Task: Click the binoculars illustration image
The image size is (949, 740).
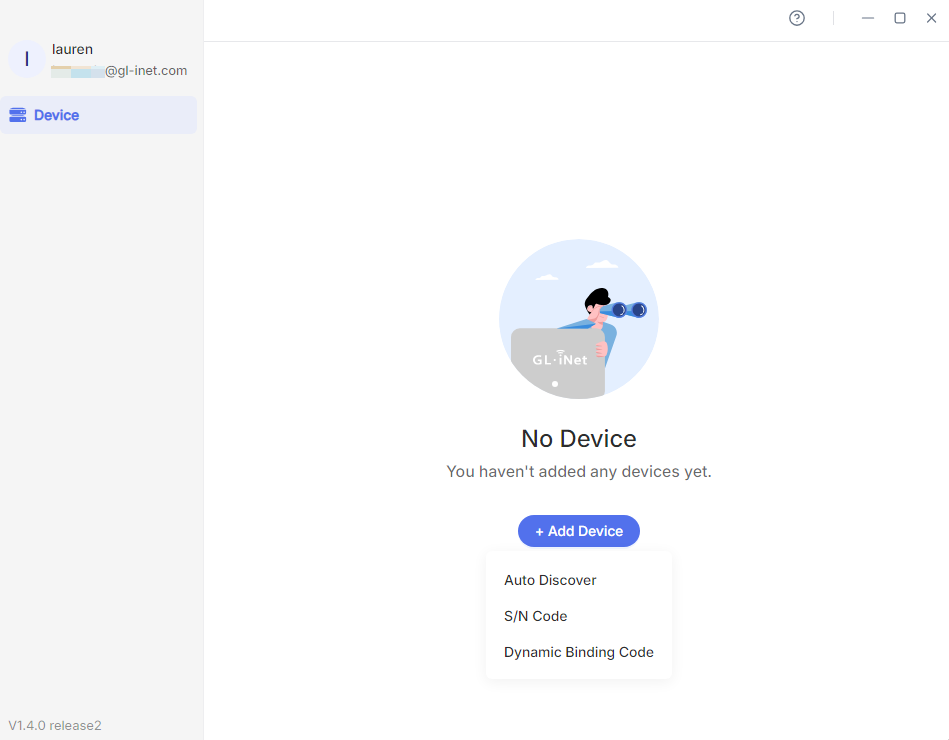Action: pos(579,319)
